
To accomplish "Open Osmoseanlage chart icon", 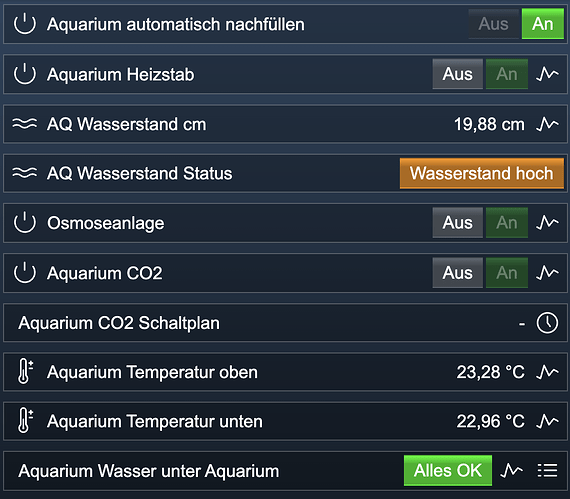I will tap(547, 222).
